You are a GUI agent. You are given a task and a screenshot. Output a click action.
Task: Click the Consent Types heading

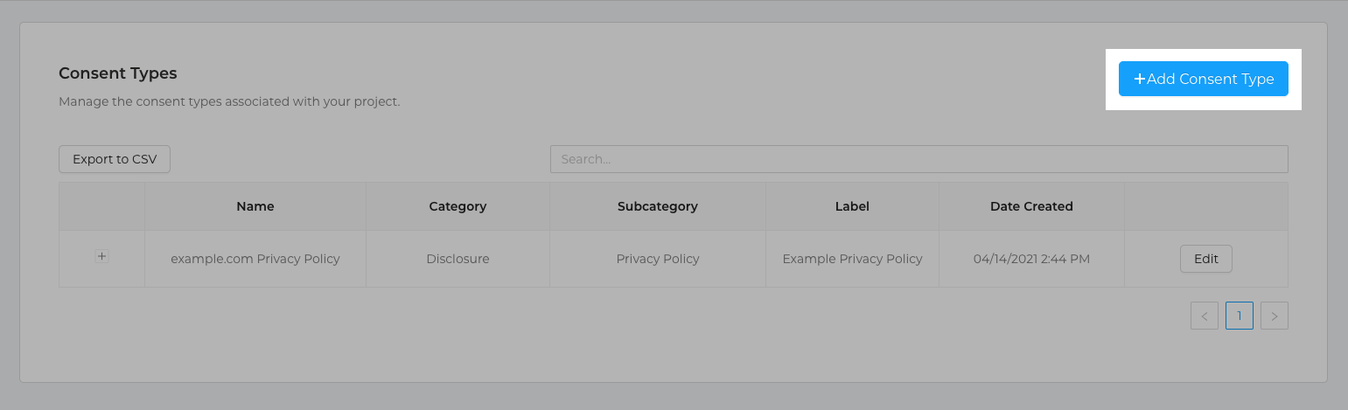coord(118,73)
